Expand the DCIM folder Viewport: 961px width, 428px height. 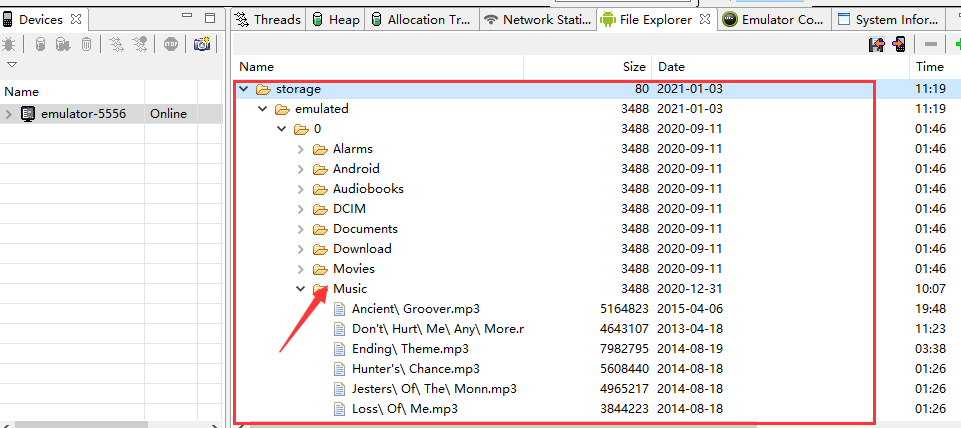(x=300, y=209)
